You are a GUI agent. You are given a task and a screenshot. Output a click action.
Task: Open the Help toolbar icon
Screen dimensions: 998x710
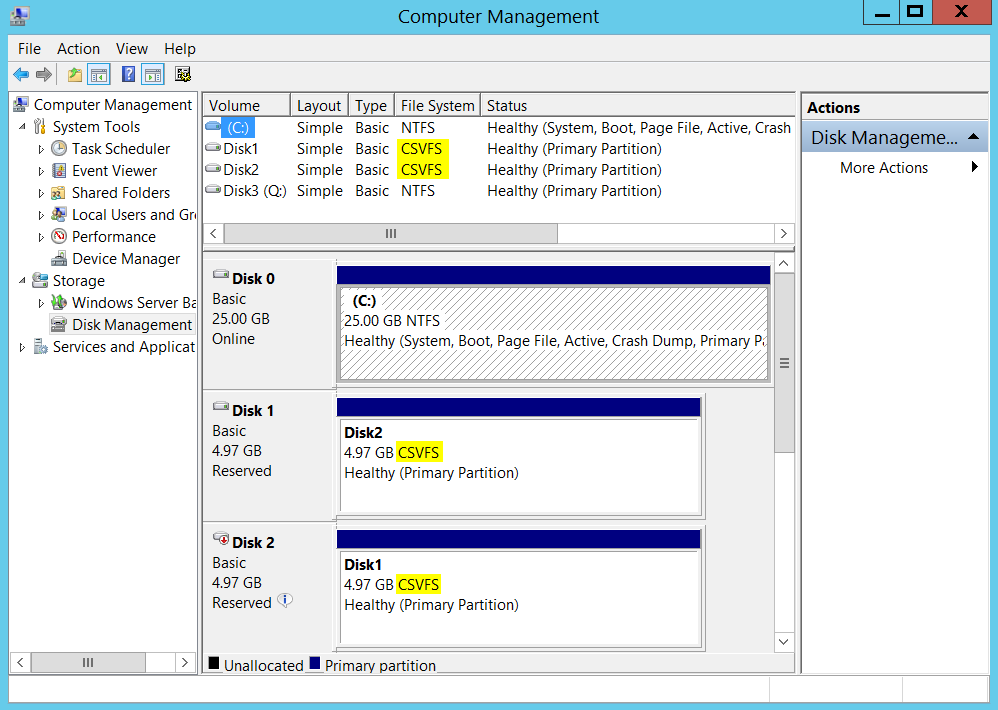click(x=128, y=74)
